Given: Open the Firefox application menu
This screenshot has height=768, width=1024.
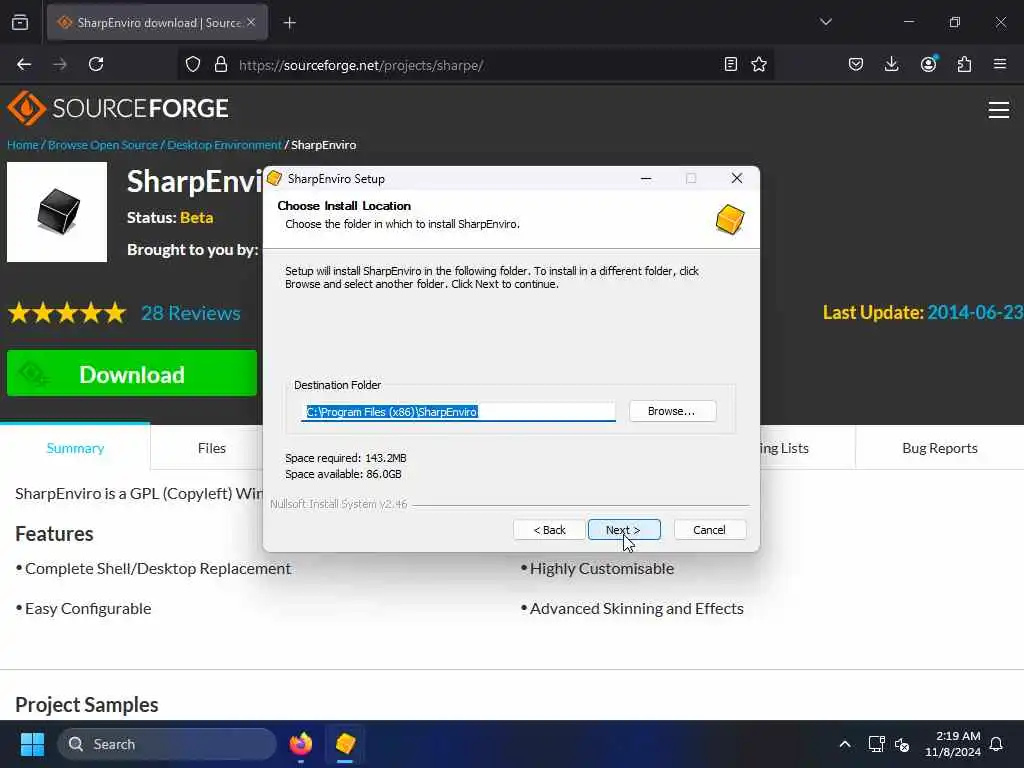Looking at the screenshot, I should [x=1000, y=64].
